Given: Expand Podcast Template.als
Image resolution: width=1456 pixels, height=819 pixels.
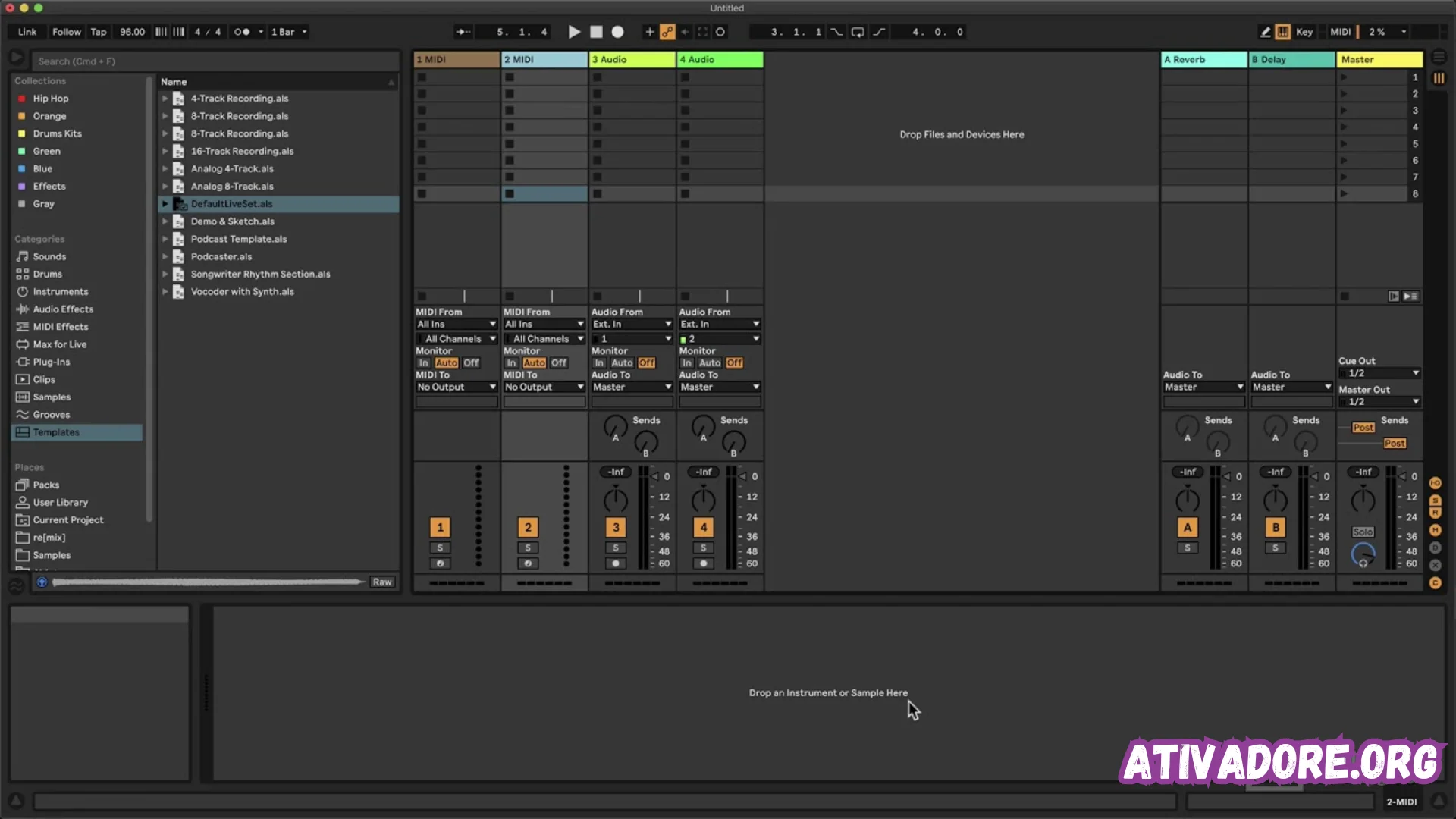Looking at the screenshot, I should pyautogui.click(x=165, y=239).
